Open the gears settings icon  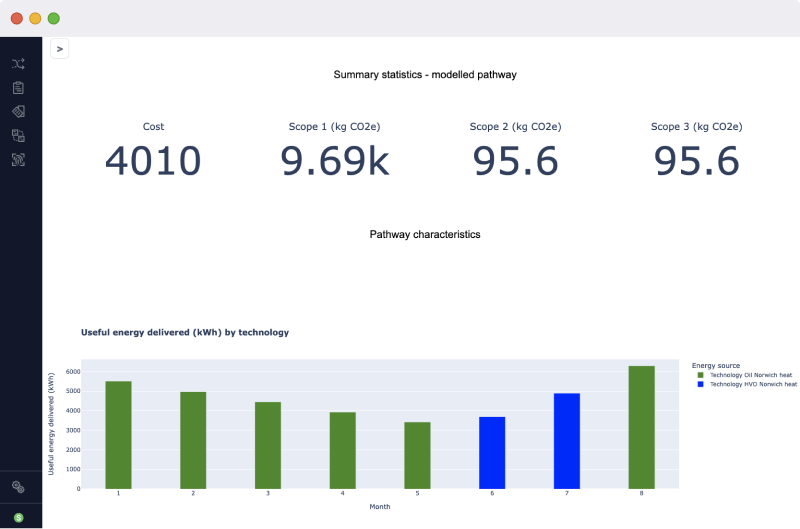18,486
